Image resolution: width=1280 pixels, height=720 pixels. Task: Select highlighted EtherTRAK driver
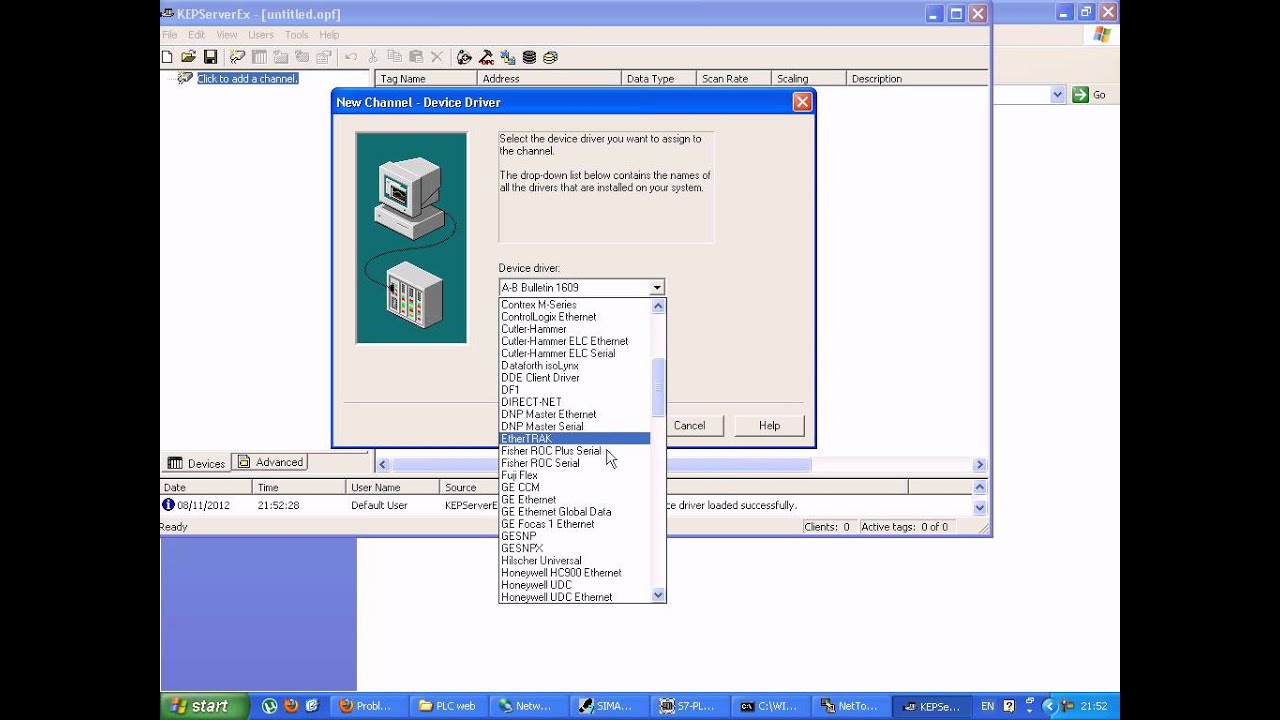575,439
